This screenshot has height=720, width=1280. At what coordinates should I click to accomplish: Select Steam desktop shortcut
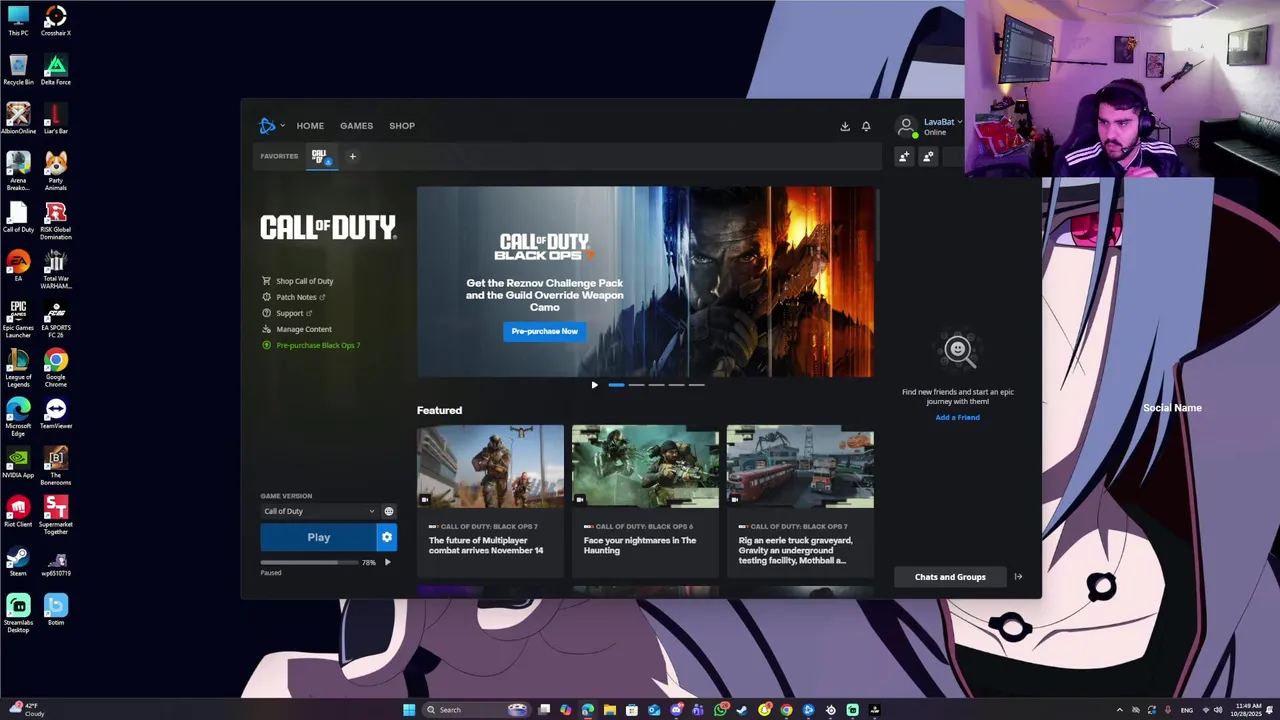[18, 560]
